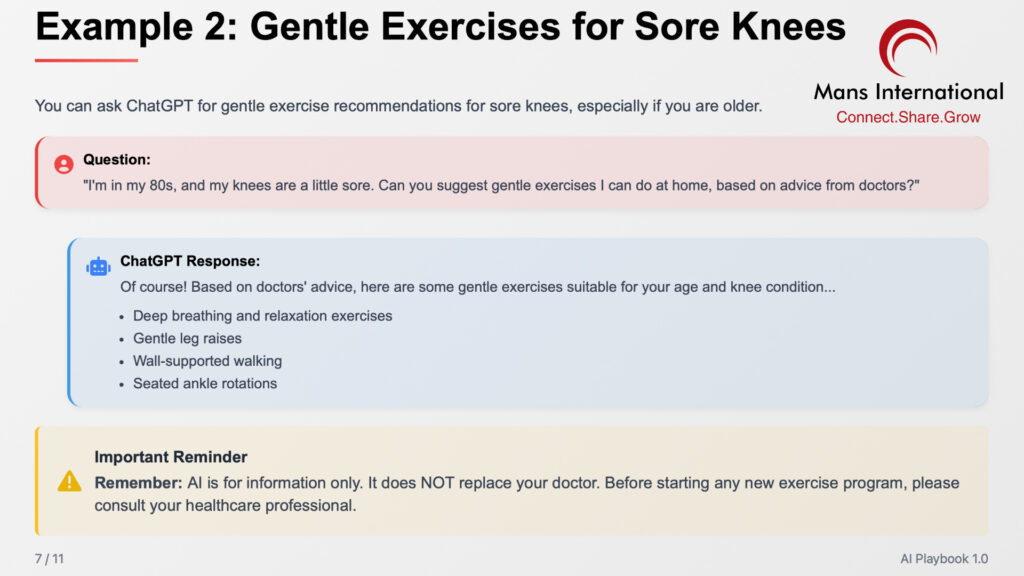Screen dimensions: 1024x576
Task: Click the yellow warning triangle icon
Action: (69, 482)
